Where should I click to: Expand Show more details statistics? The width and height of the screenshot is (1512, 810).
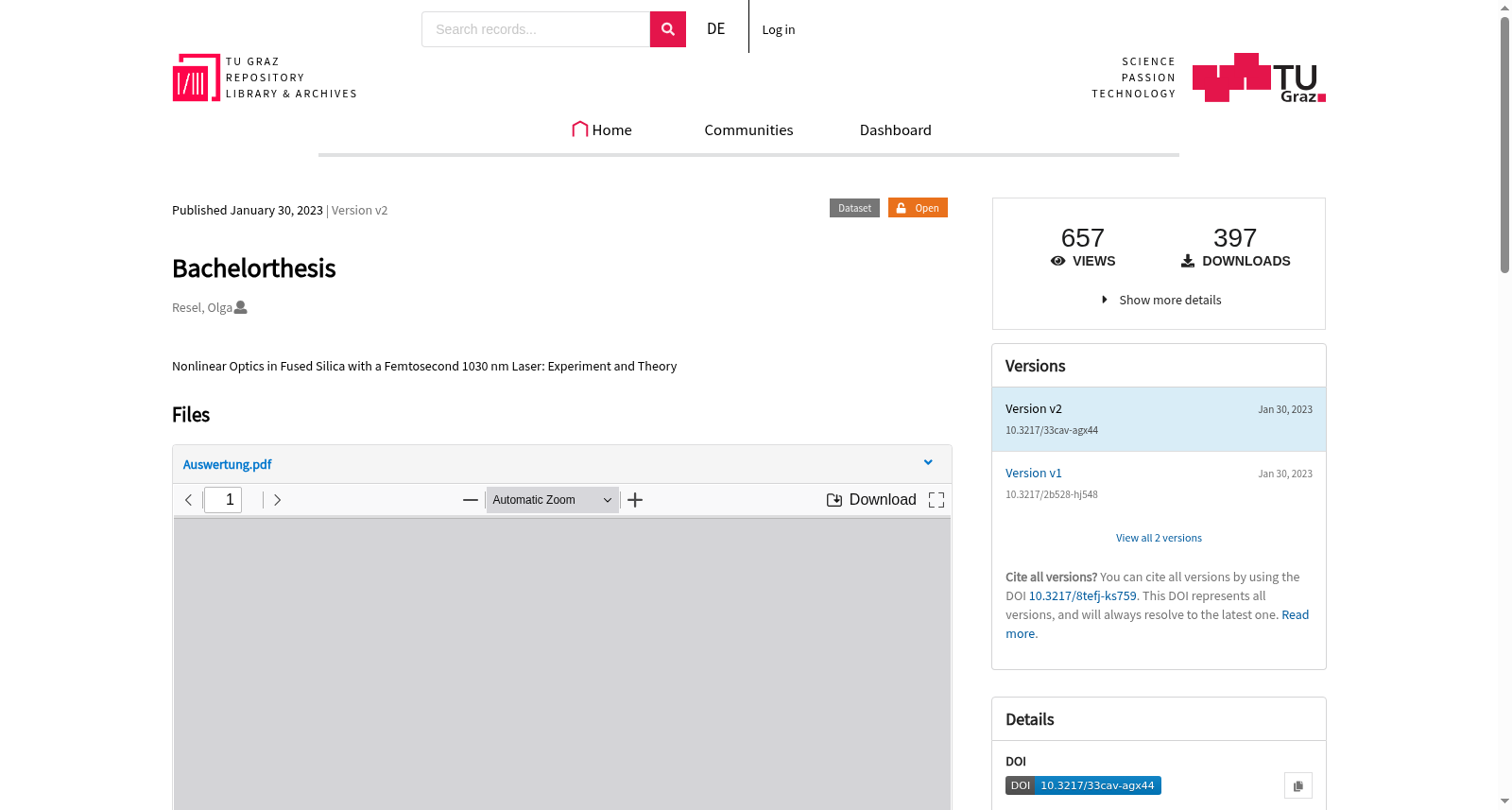tap(1160, 300)
